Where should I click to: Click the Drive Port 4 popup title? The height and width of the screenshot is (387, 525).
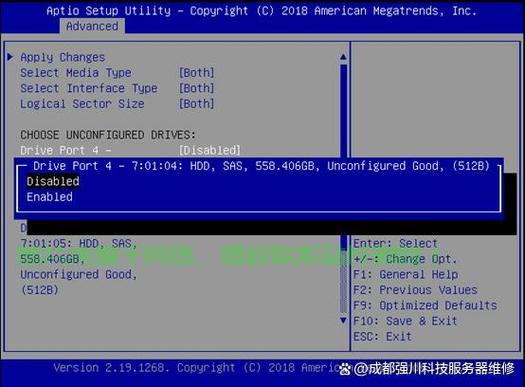click(261, 166)
